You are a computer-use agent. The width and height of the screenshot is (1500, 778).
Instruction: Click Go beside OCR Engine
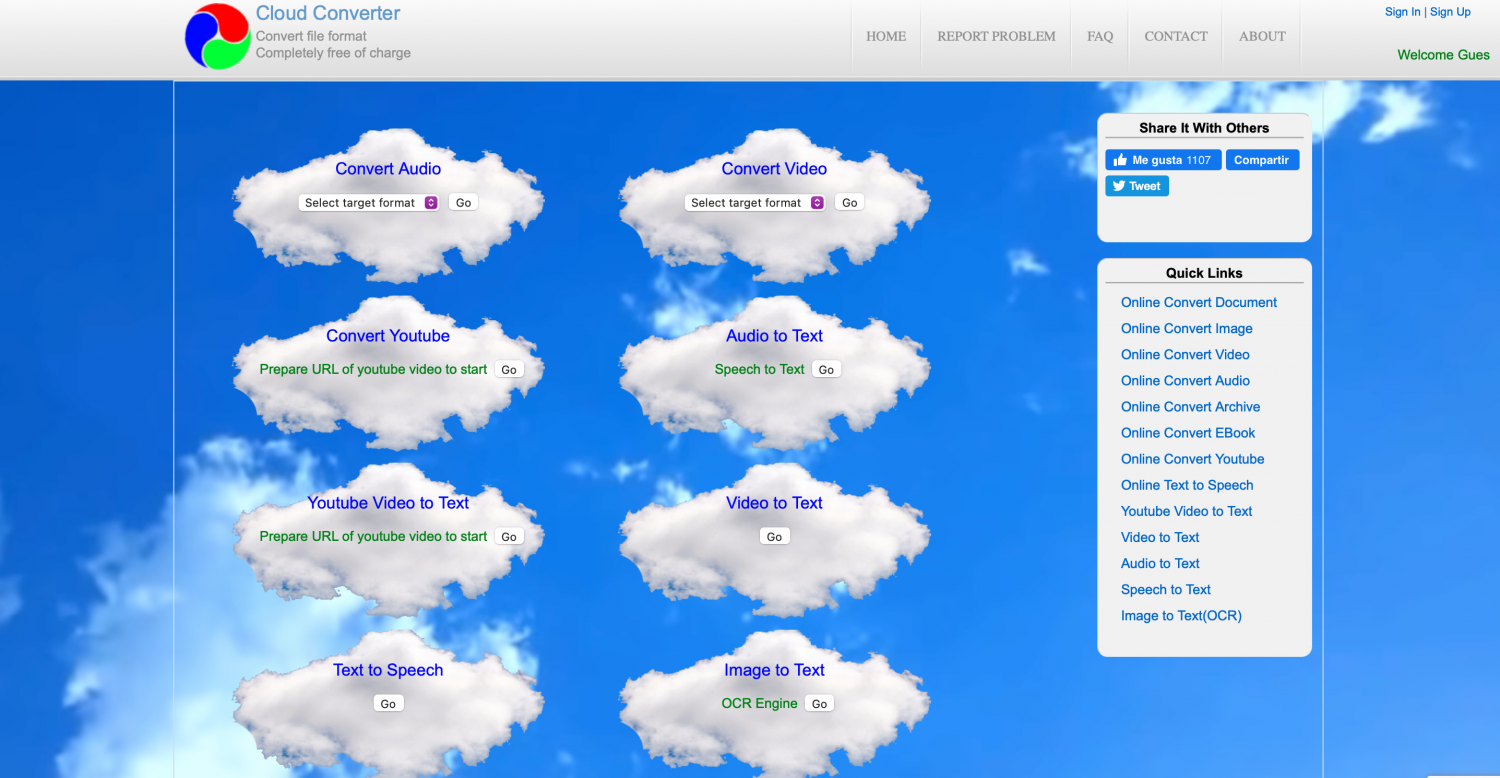pyautogui.click(x=819, y=704)
